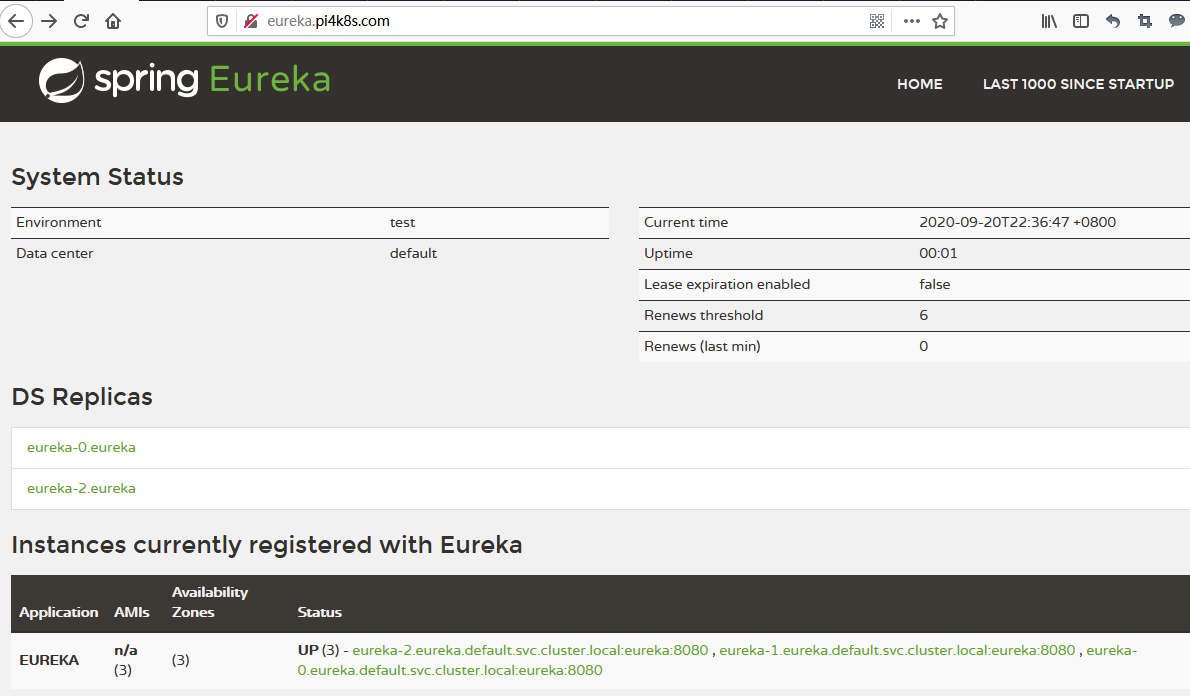Click the Renews threshold label

point(704,316)
